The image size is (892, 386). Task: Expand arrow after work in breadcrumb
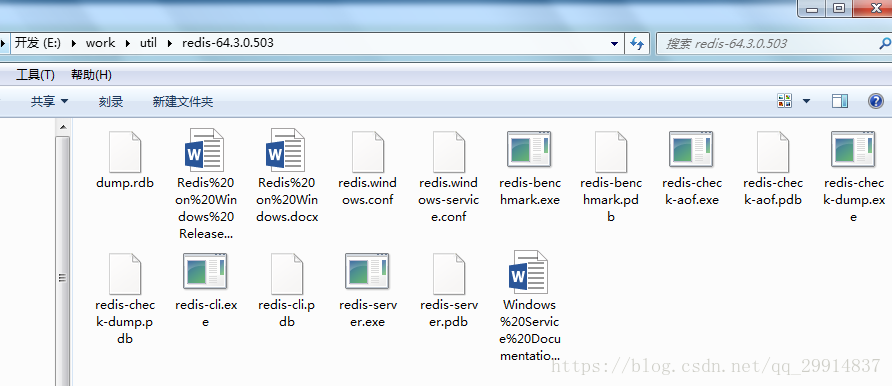tap(127, 43)
